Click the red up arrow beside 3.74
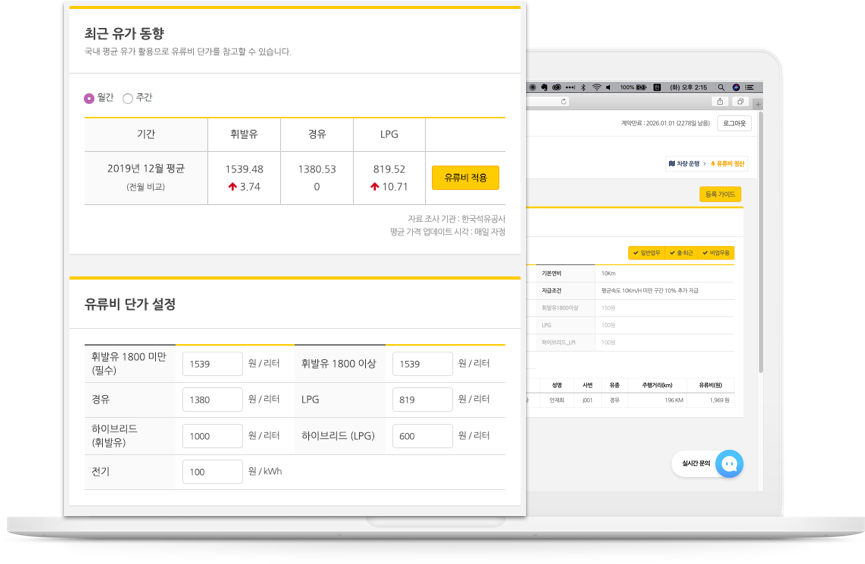Image resolution: width=865 pixels, height=564 pixels. coord(232,187)
